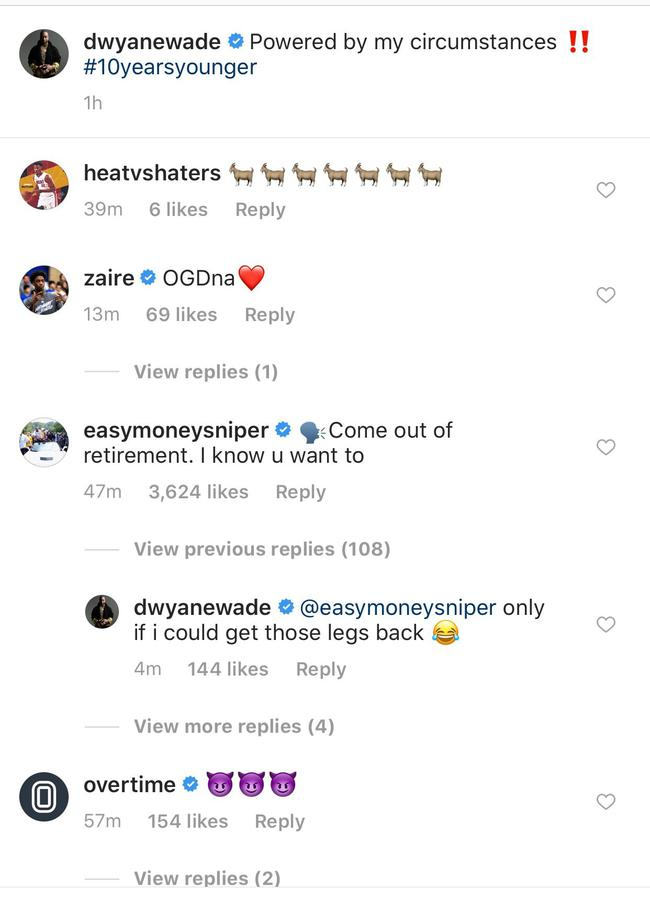This screenshot has width=650, height=903.
Task: Show View more replies (4)
Action: pos(233,726)
